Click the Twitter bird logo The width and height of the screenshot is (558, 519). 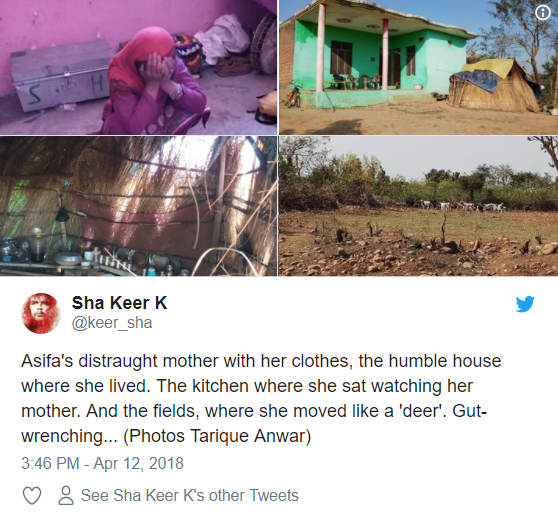point(525,304)
